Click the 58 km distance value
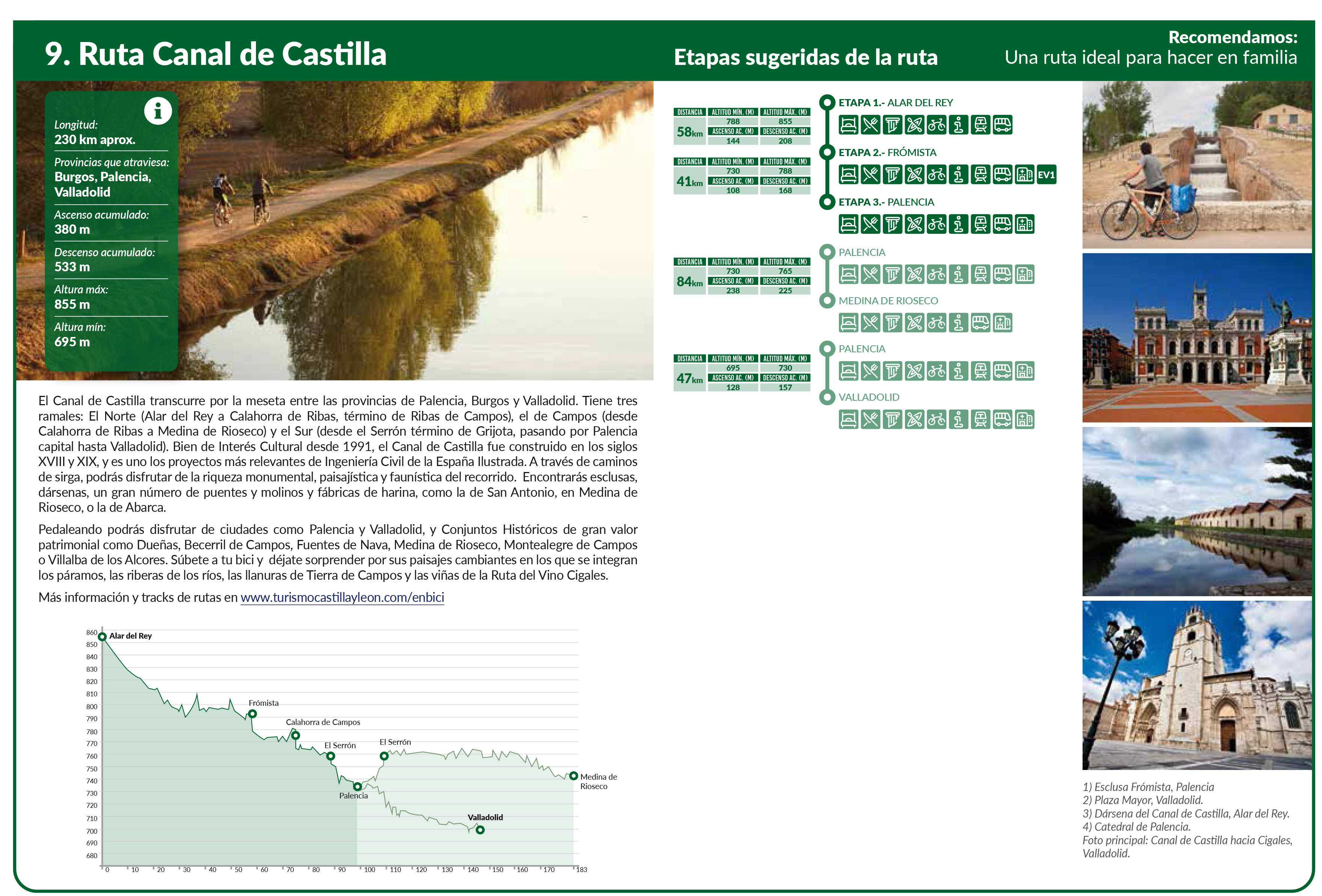Viewport: 1322px width, 896px height. click(x=690, y=132)
